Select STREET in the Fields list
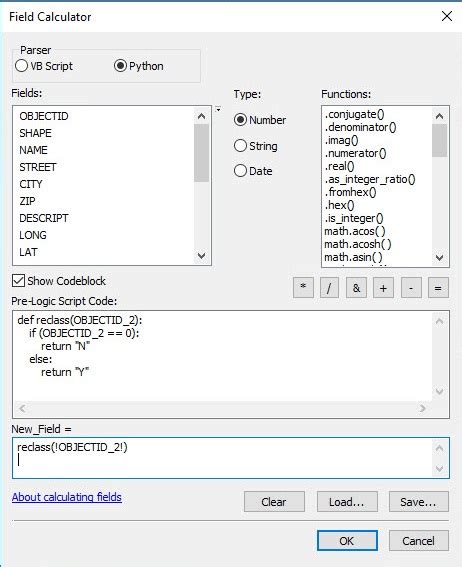Image resolution: width=462 pixels, height=567 pixels. (38, 167)
